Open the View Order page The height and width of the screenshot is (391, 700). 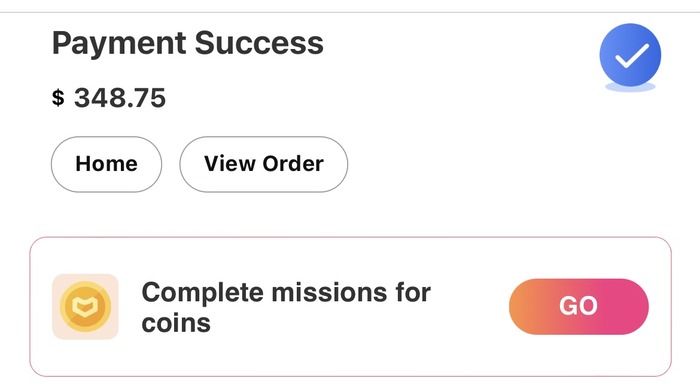coord(263,164)
